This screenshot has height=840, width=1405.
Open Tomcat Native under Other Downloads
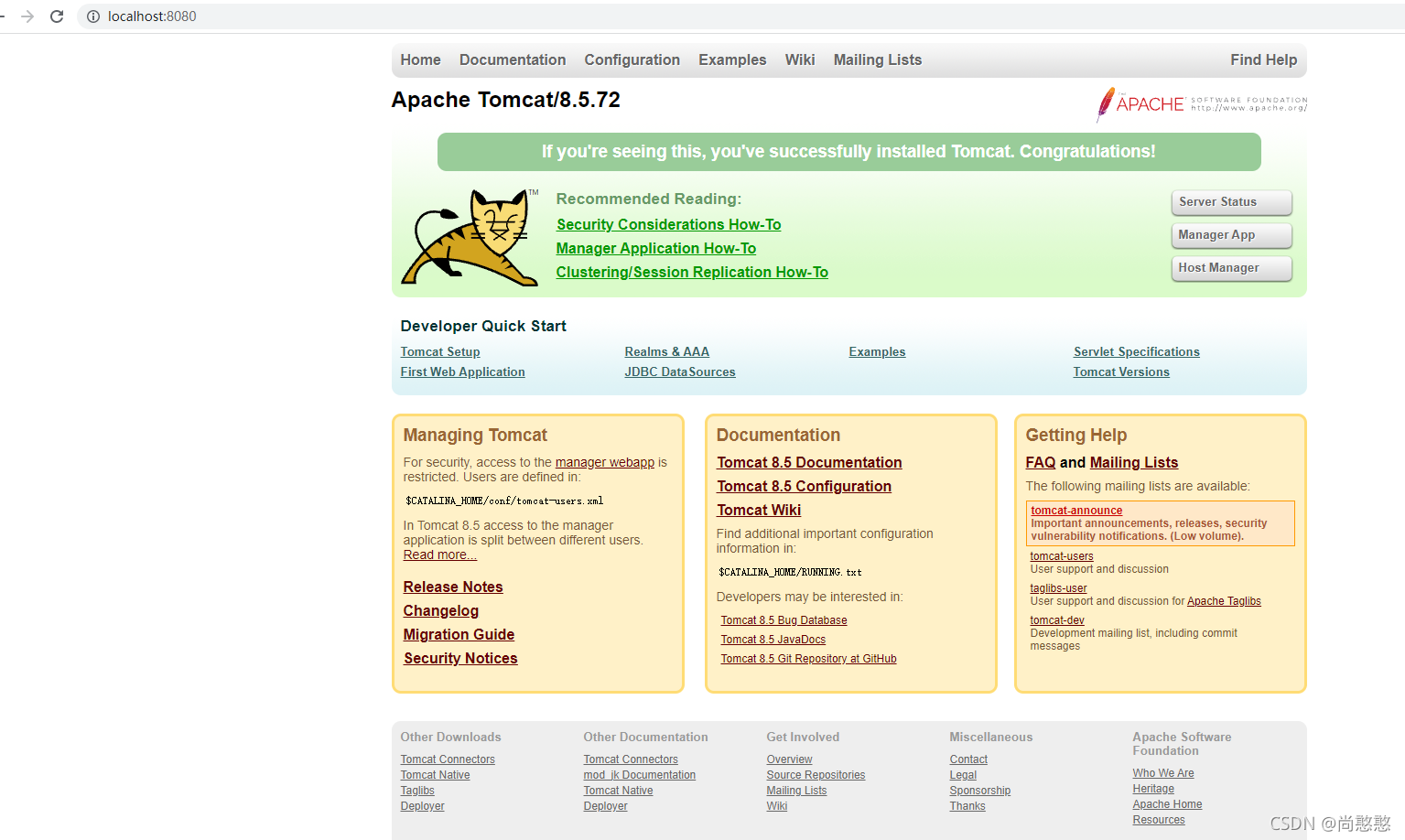click(435, 775)
